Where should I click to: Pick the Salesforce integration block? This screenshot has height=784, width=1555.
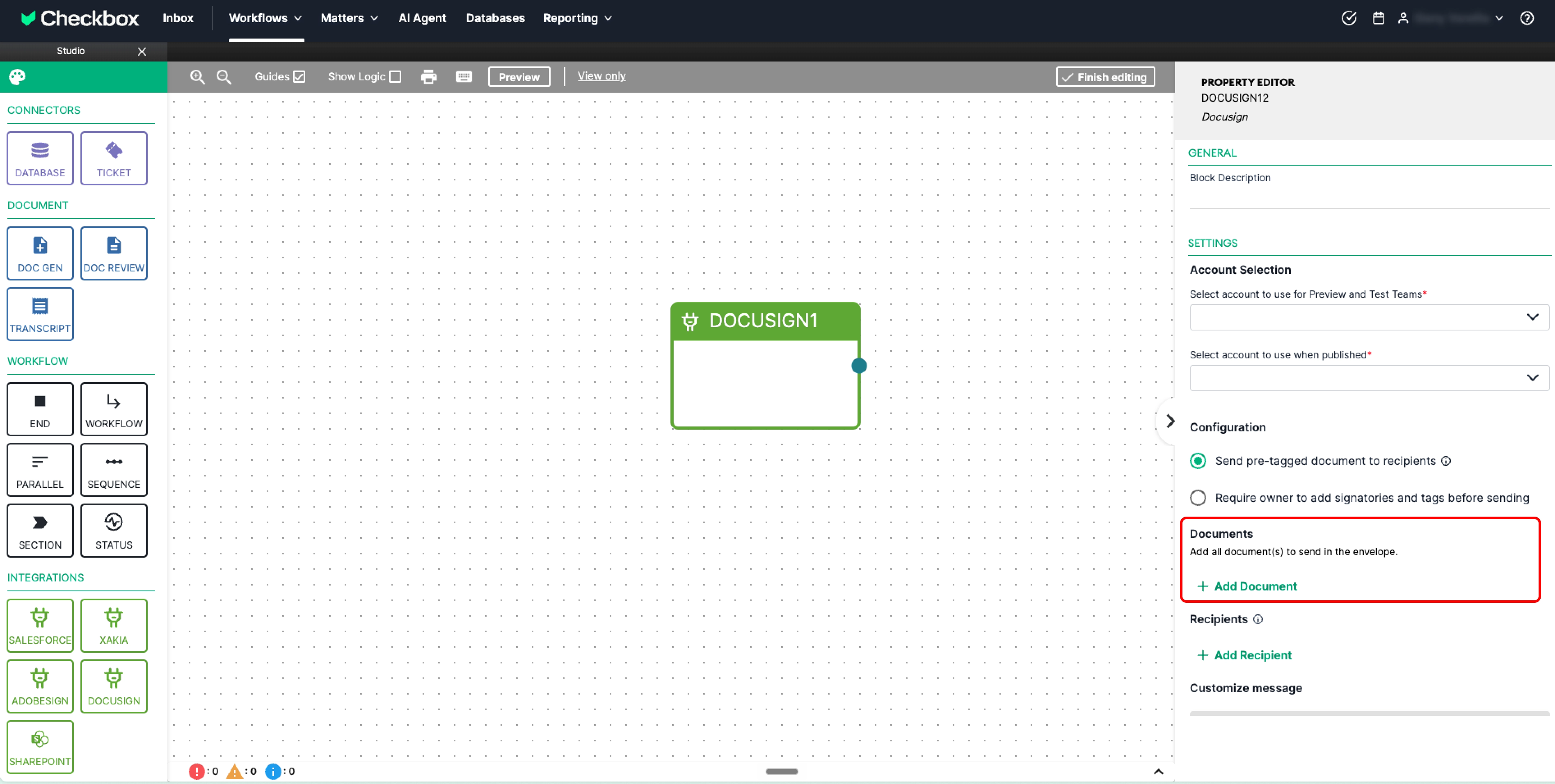(40, 626)
